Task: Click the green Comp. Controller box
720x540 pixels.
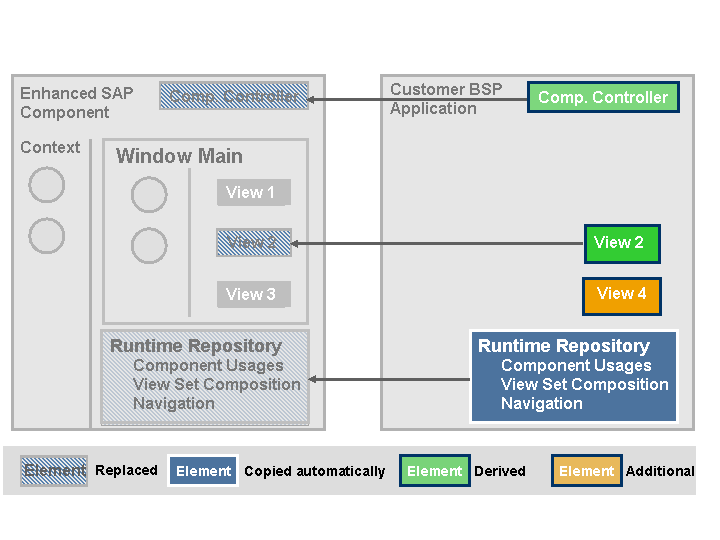Action: pos(603,97)
